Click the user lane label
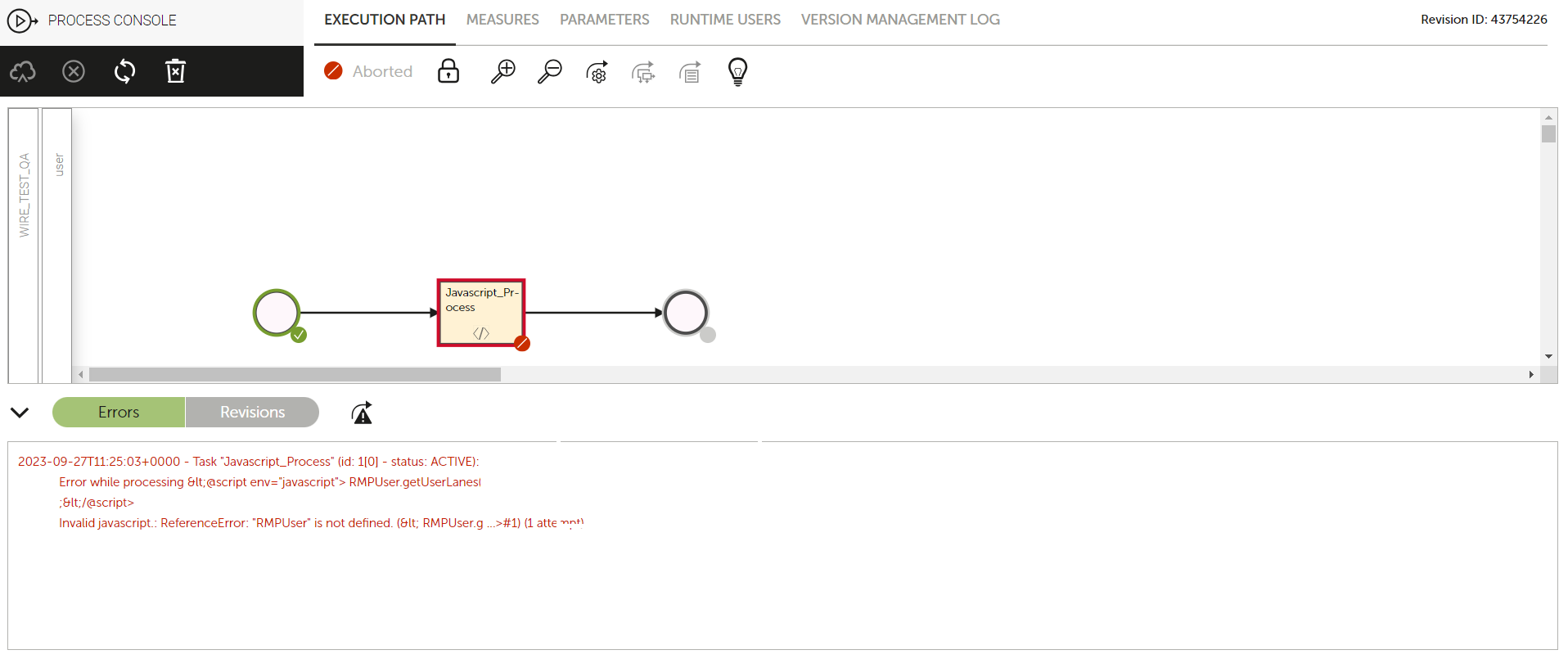This screenshot has width=1568, height=659. [x=58, y=165]
